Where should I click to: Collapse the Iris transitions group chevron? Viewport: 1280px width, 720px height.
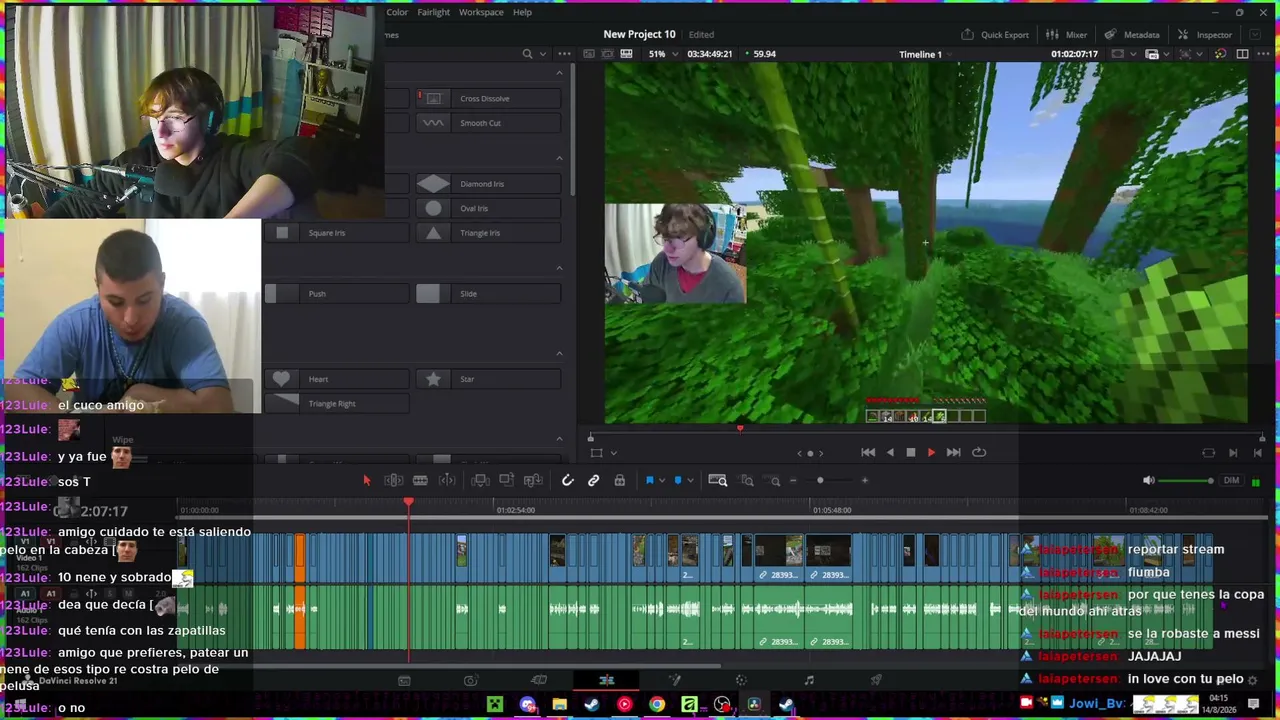point(559,158)
